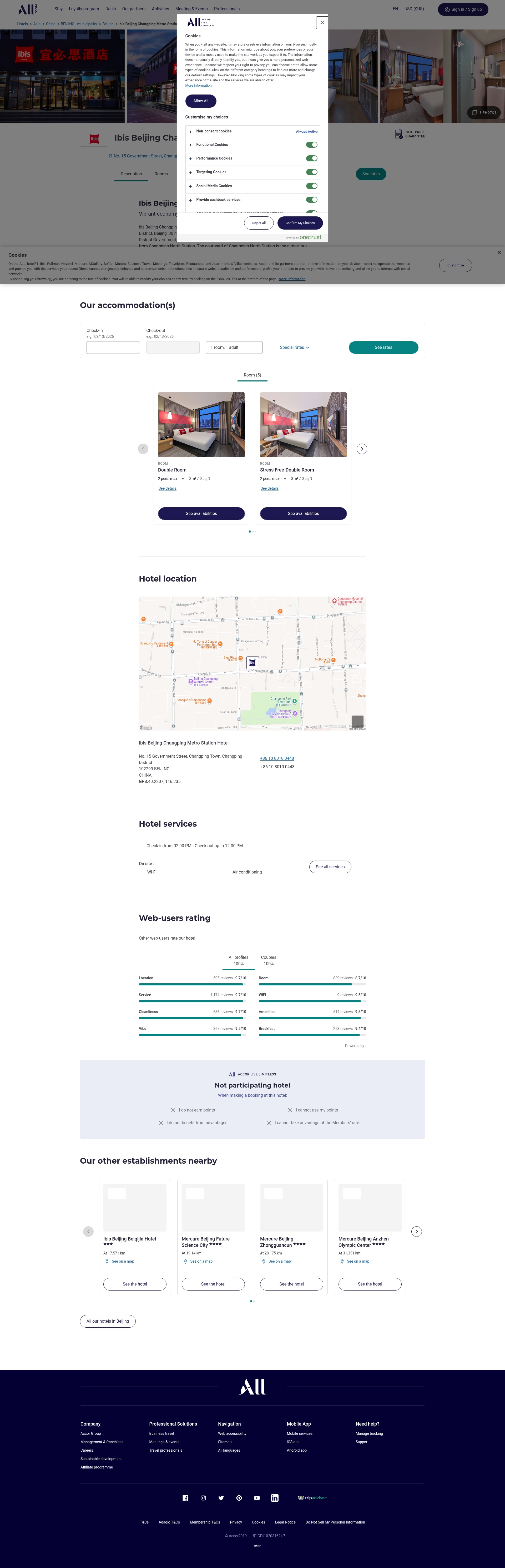Click See rates in accommodation search
The image size is (505, 1568).
click(x=383, y=348)
